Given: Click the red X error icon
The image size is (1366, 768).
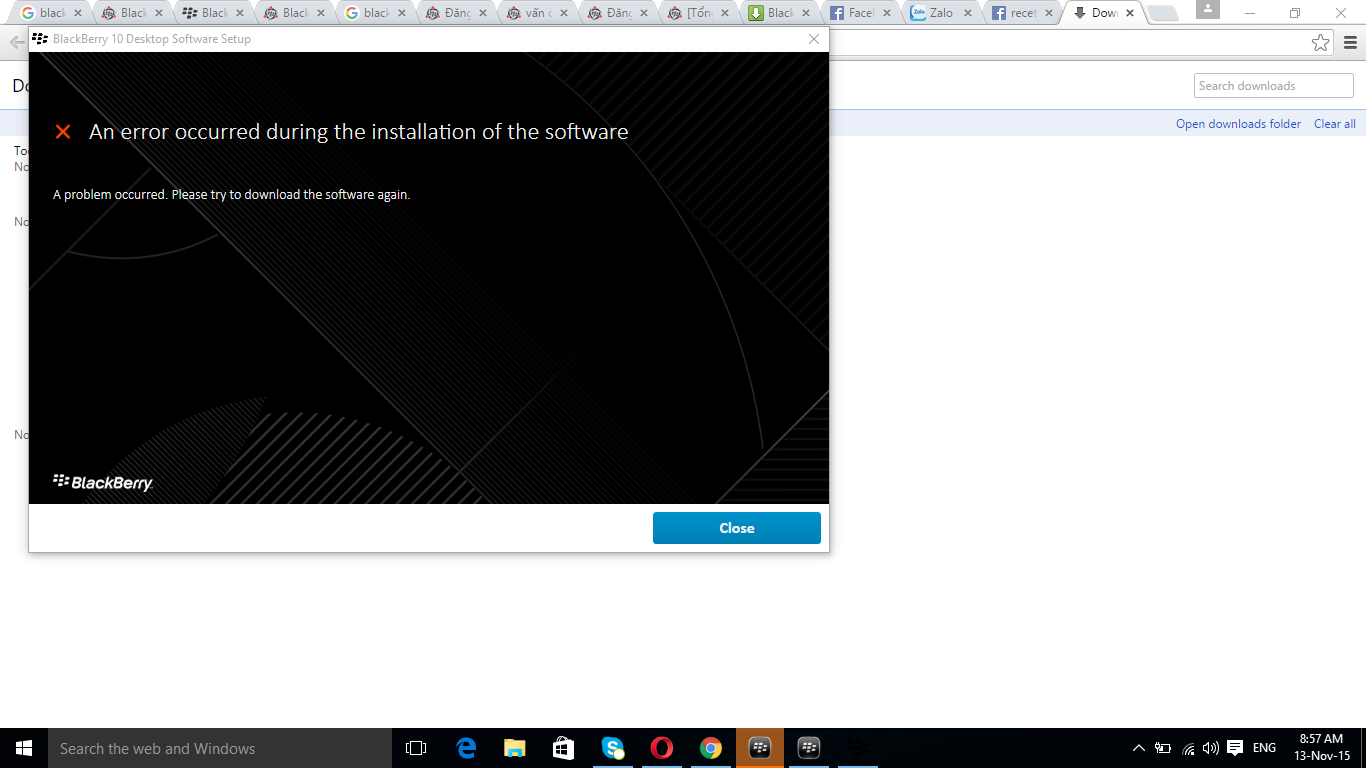Looking at the screenshot, I should click(63, 132).
